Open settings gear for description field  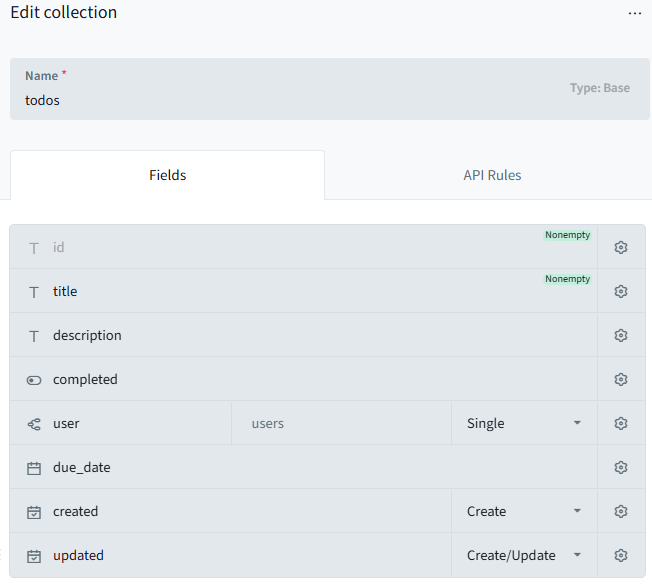[x=620, y=335]
